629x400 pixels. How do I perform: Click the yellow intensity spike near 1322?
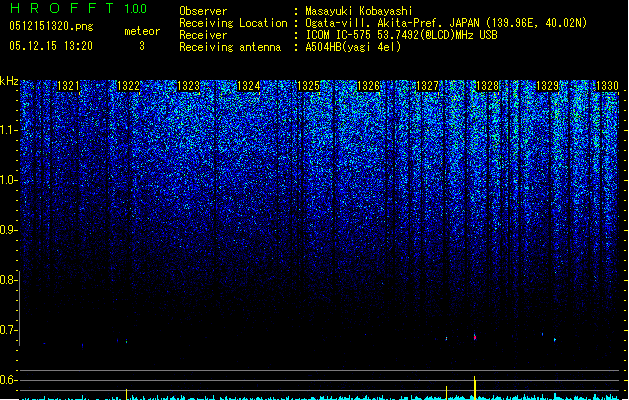[127, 394]
